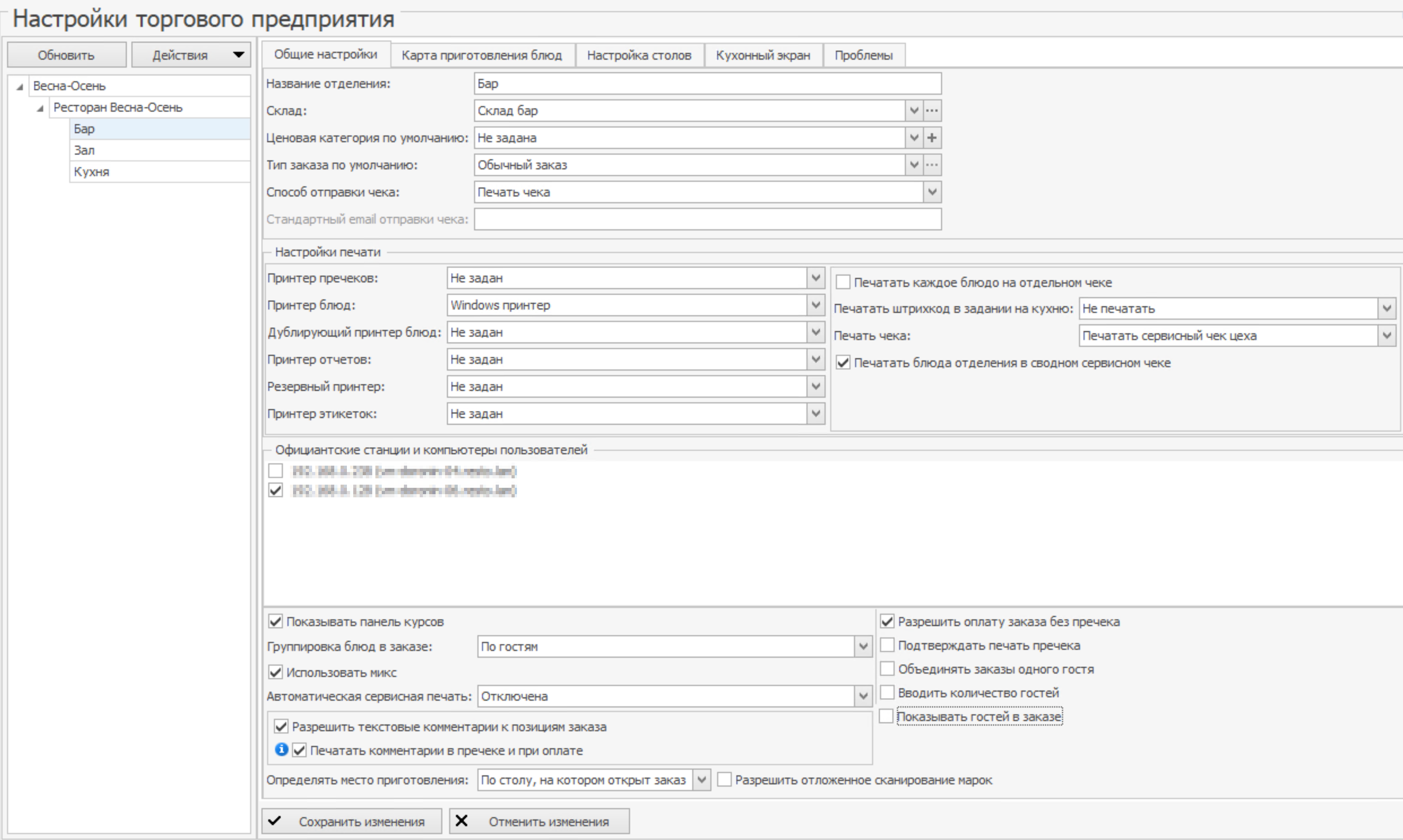Open Группировка блюд в заказе dropdown
Screen dimensions: 1403x840
[x=863, y=647]
